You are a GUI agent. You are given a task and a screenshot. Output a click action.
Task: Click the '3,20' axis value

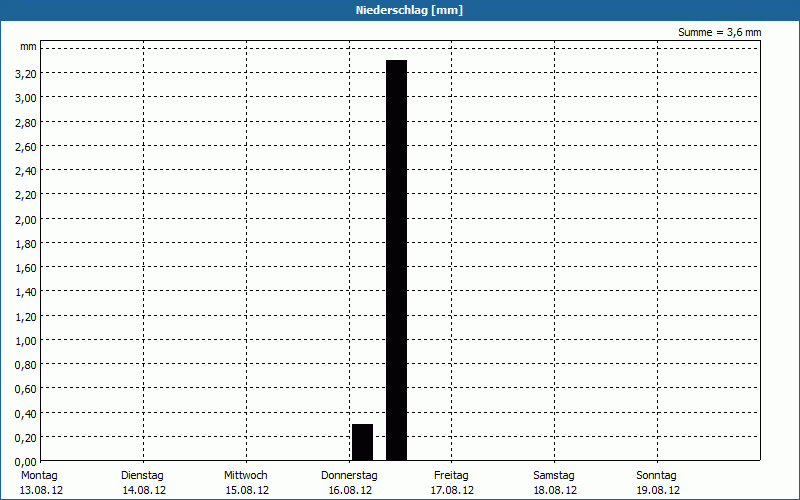[x=26, y=74]
